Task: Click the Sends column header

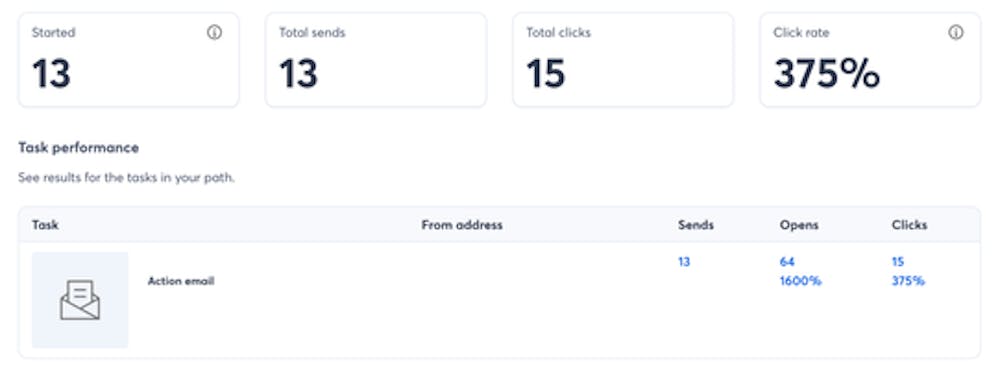Action: pyautogui.click(x=696, y=225)
